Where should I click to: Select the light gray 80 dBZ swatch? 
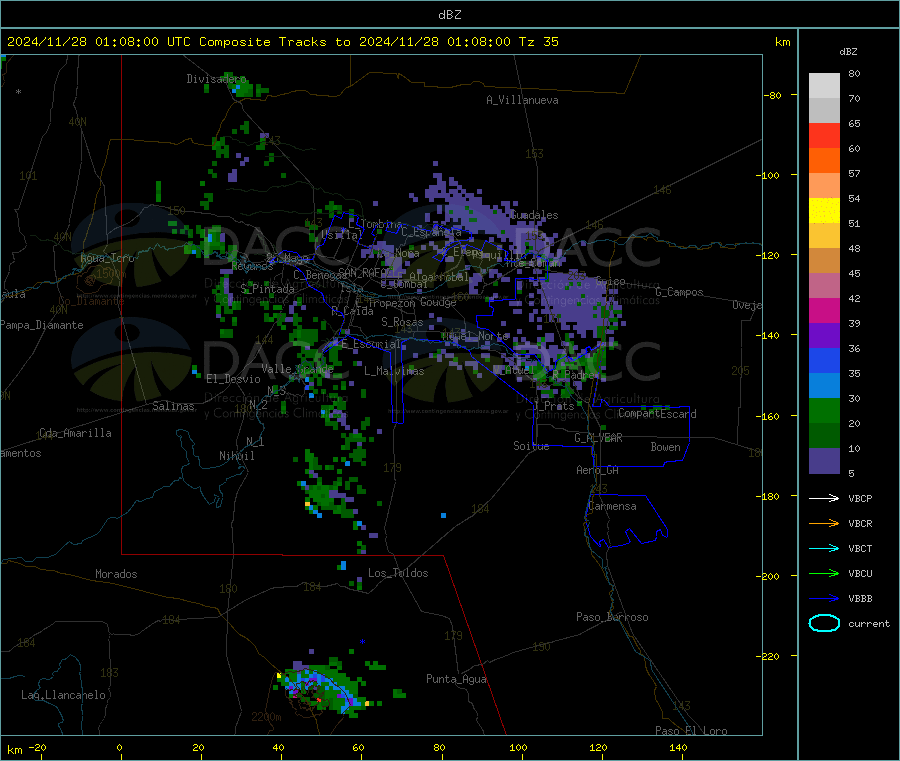(x=824, y=86)
